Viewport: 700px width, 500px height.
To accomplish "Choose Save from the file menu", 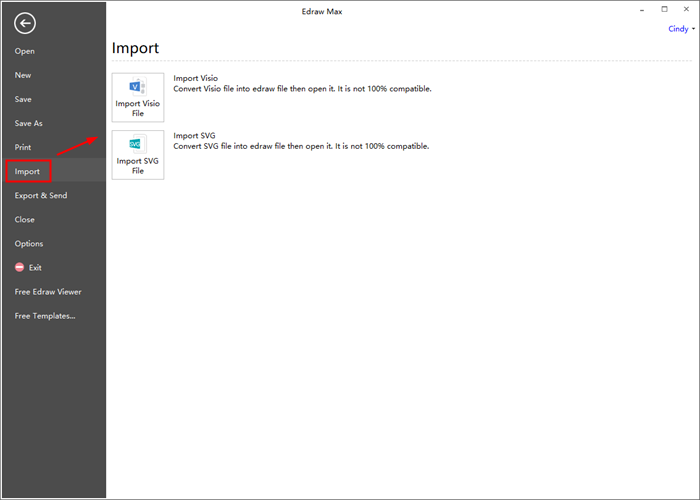I will pyautogui.click(x=23, y=100).
